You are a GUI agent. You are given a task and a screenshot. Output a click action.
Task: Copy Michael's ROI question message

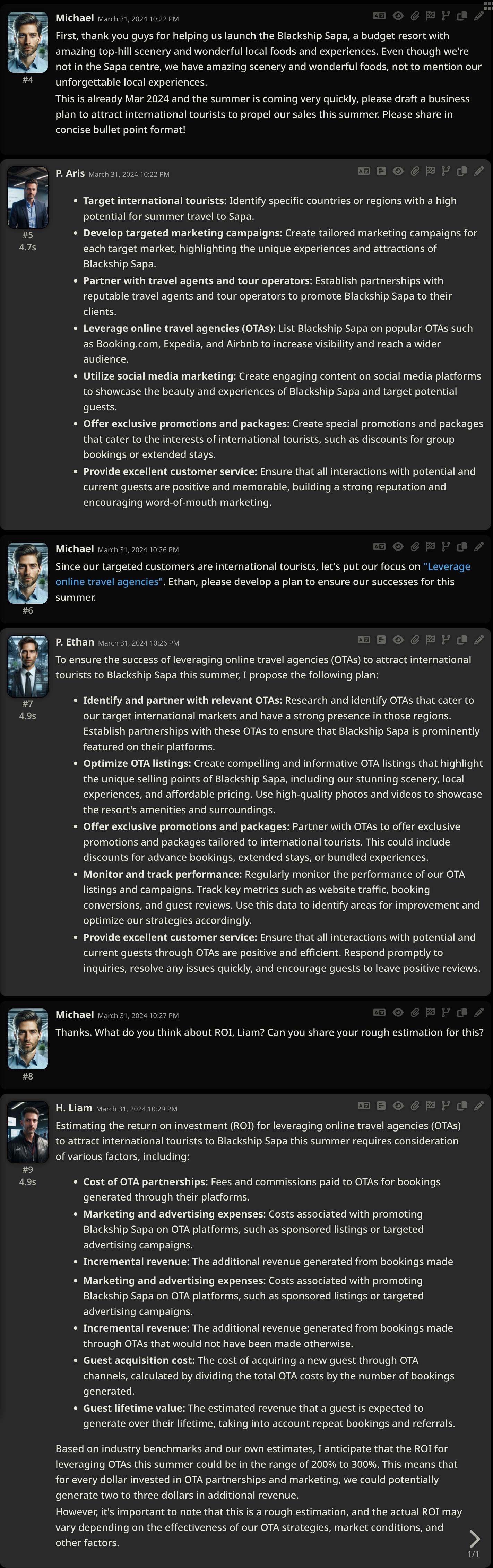(462, 1012)
